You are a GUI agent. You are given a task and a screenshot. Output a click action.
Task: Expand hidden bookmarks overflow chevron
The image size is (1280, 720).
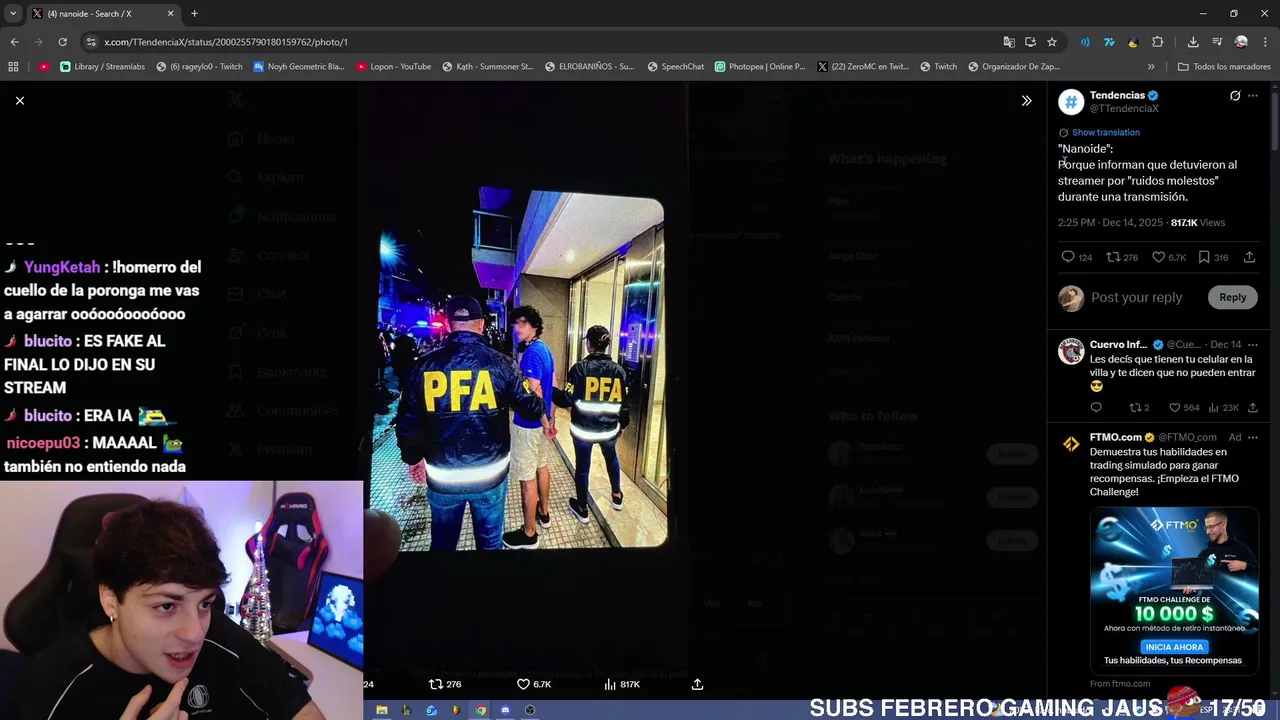click(1150, 67)
